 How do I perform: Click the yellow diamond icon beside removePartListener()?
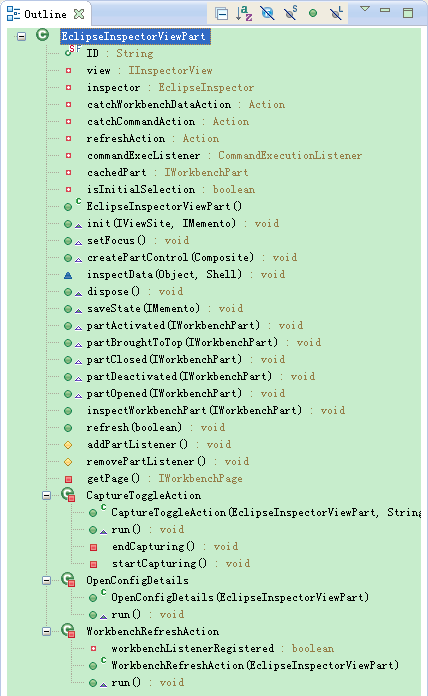click(x=68, y=462)
